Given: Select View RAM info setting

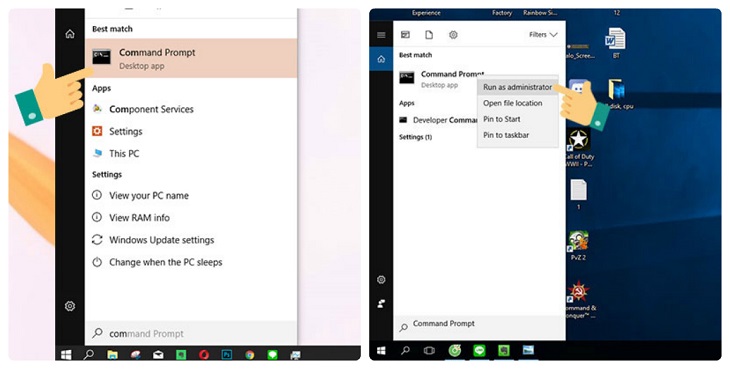Looking at the screenshot, I should point(131,218).
